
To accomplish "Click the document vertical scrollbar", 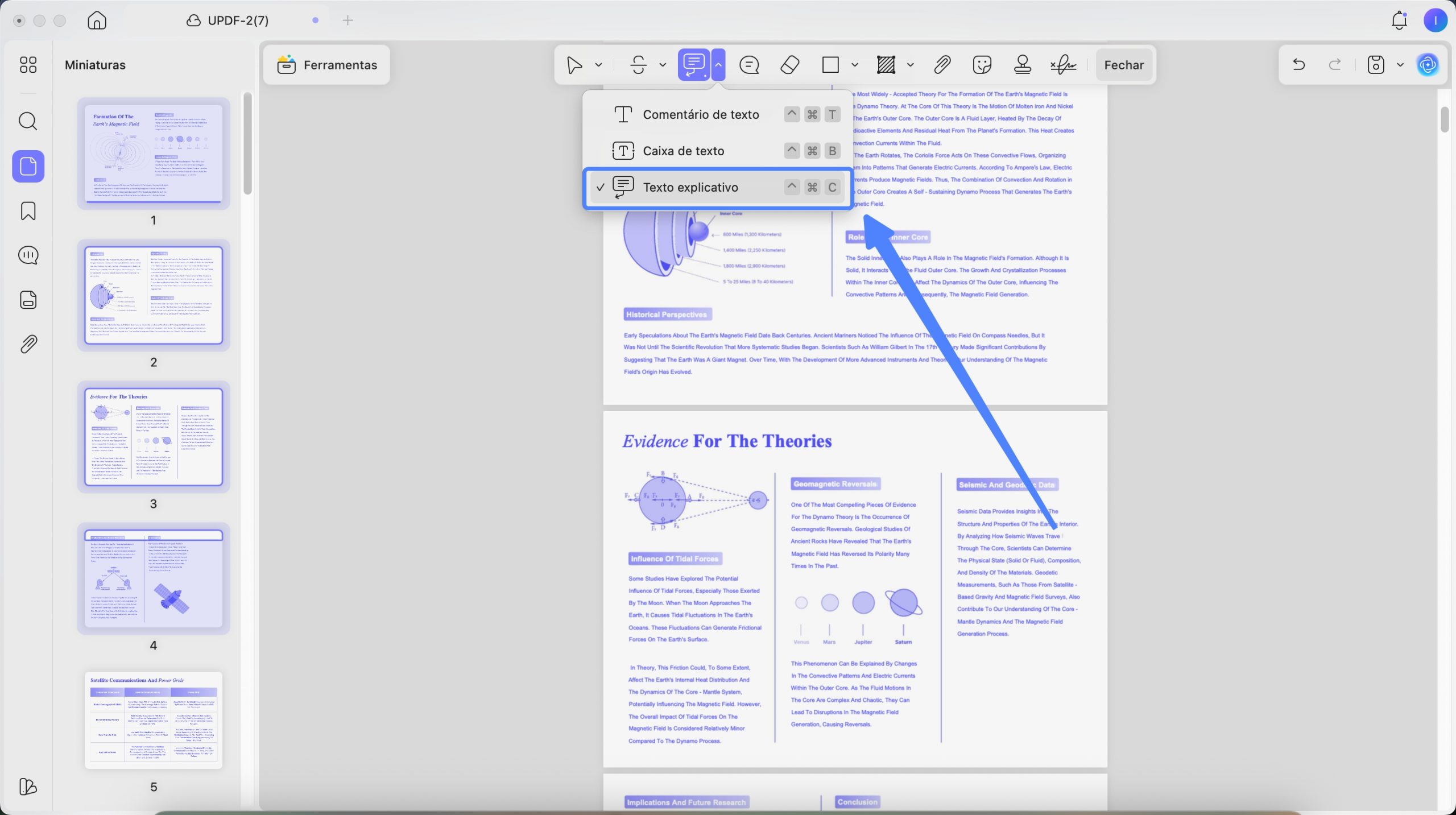I will point(1445,118).
